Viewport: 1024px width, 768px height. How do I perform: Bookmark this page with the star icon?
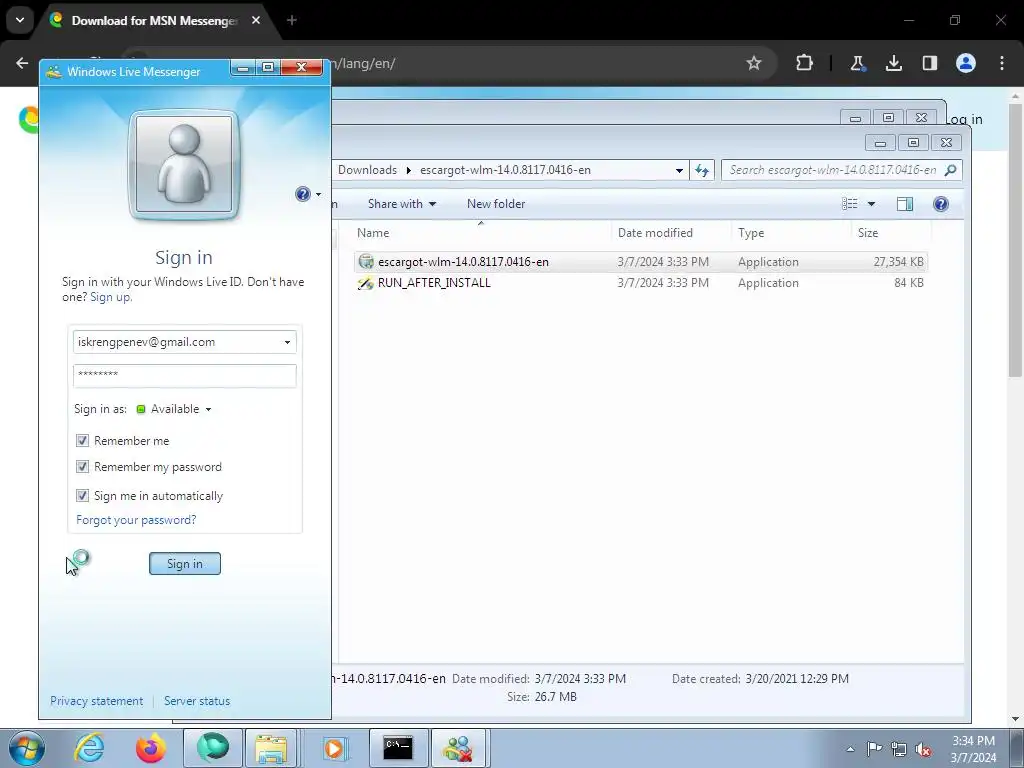[754, 63]
